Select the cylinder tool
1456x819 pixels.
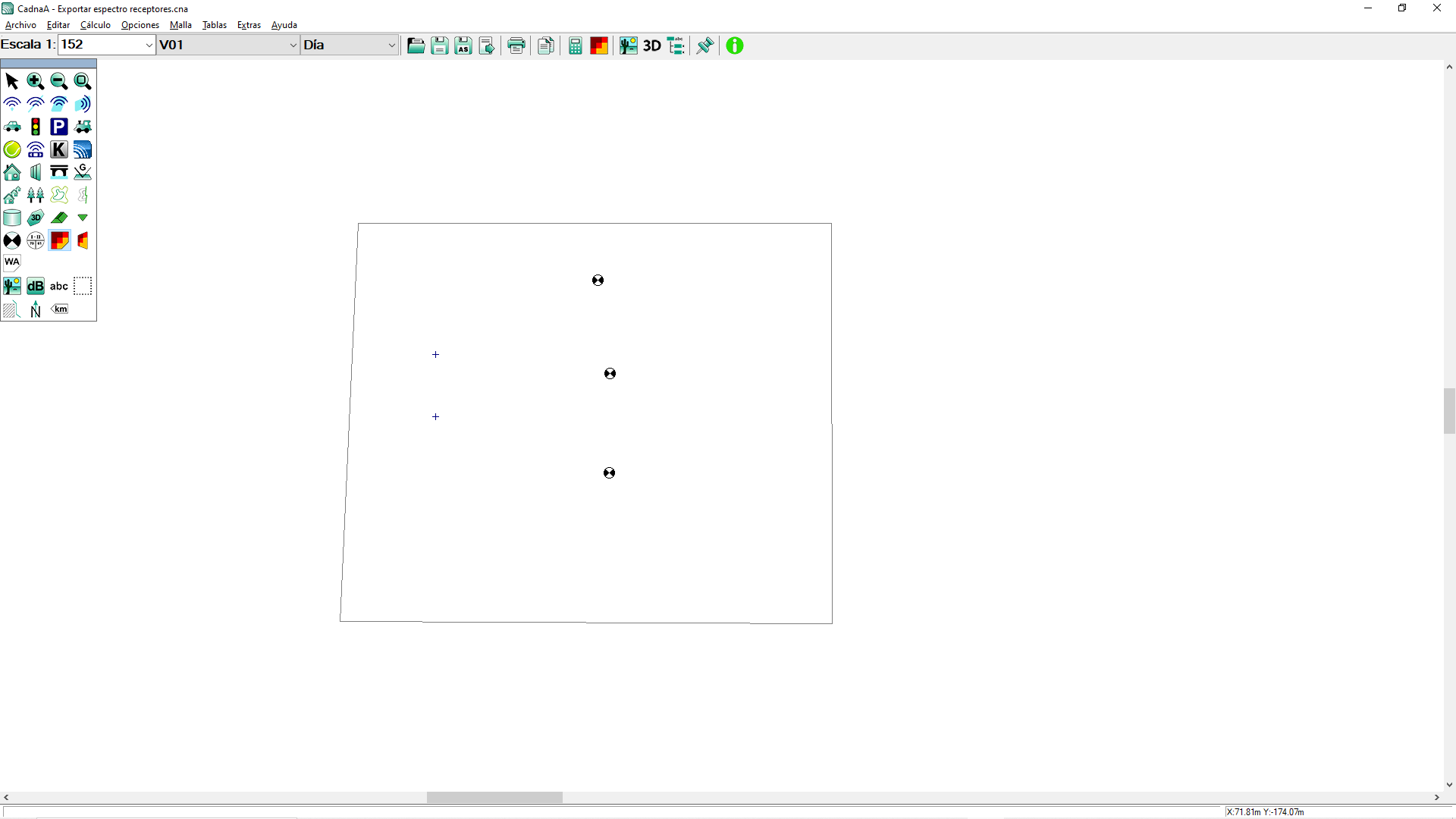pos(12,218)
